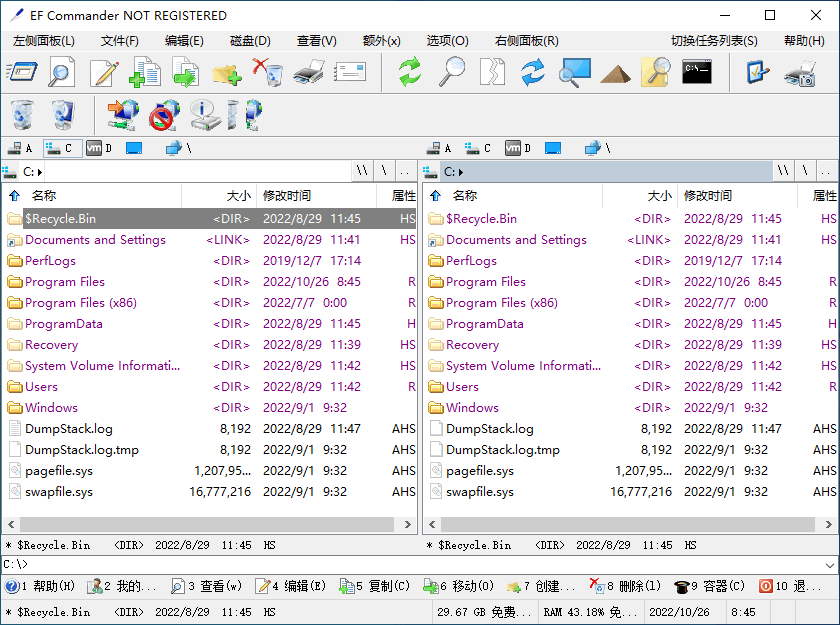Click the disconnect network drive icon
The image size is (840, 625).
(164, 115)
